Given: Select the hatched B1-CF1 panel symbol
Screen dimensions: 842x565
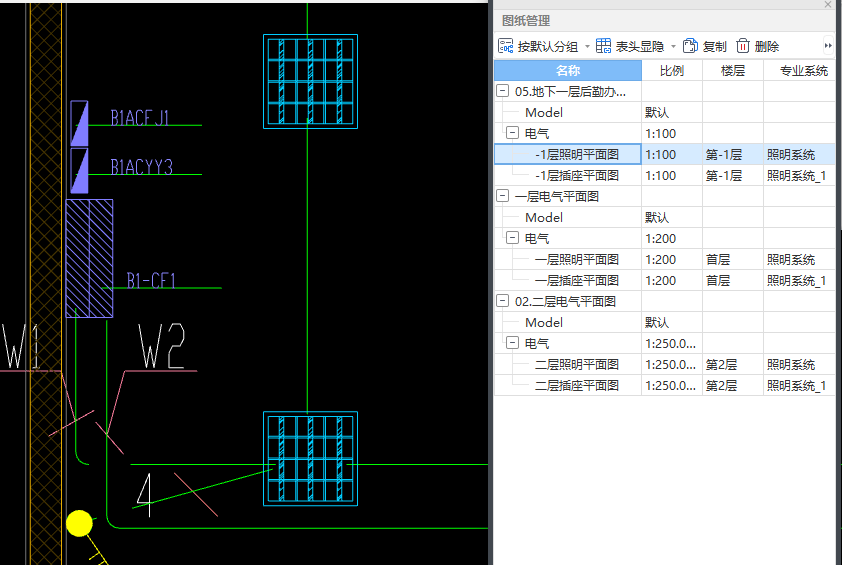Looking at the screenshot, I should pos(89,258).
